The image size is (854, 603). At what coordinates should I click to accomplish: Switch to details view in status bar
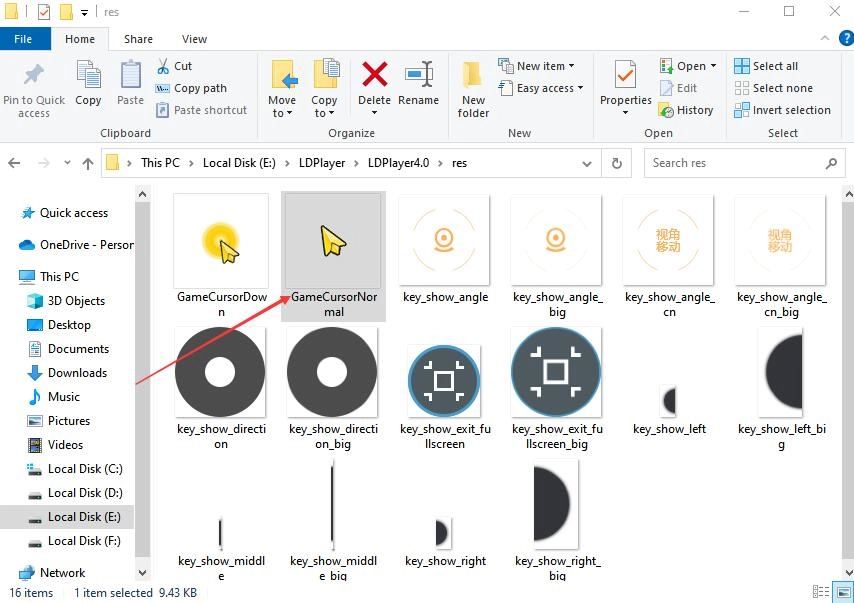click(820, 592)
